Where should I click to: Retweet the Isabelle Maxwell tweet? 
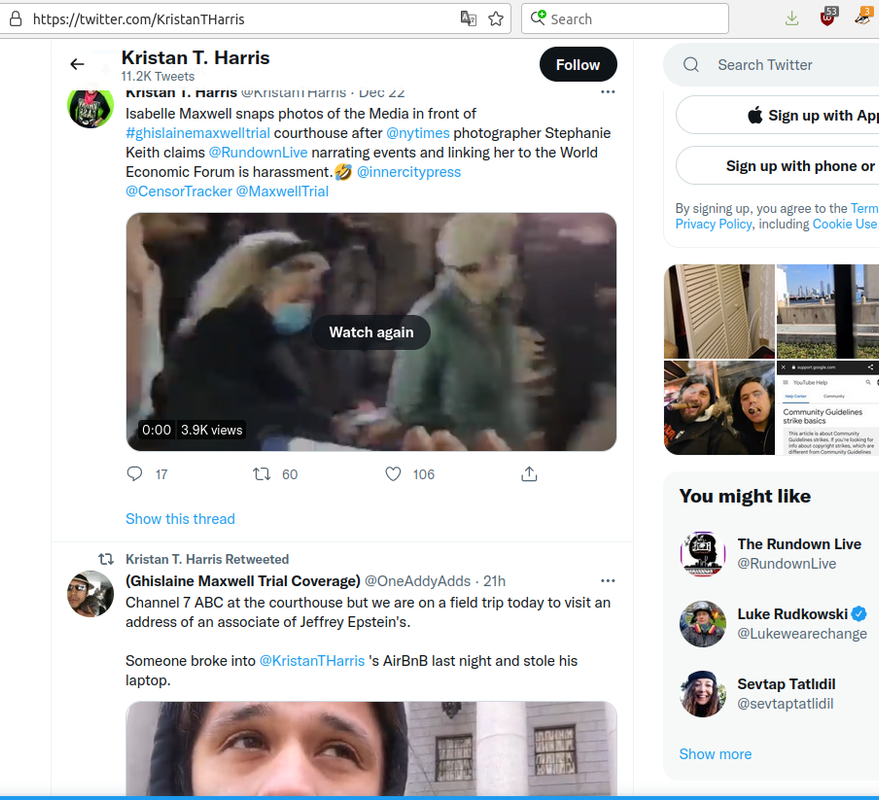(x=262, y=474)
